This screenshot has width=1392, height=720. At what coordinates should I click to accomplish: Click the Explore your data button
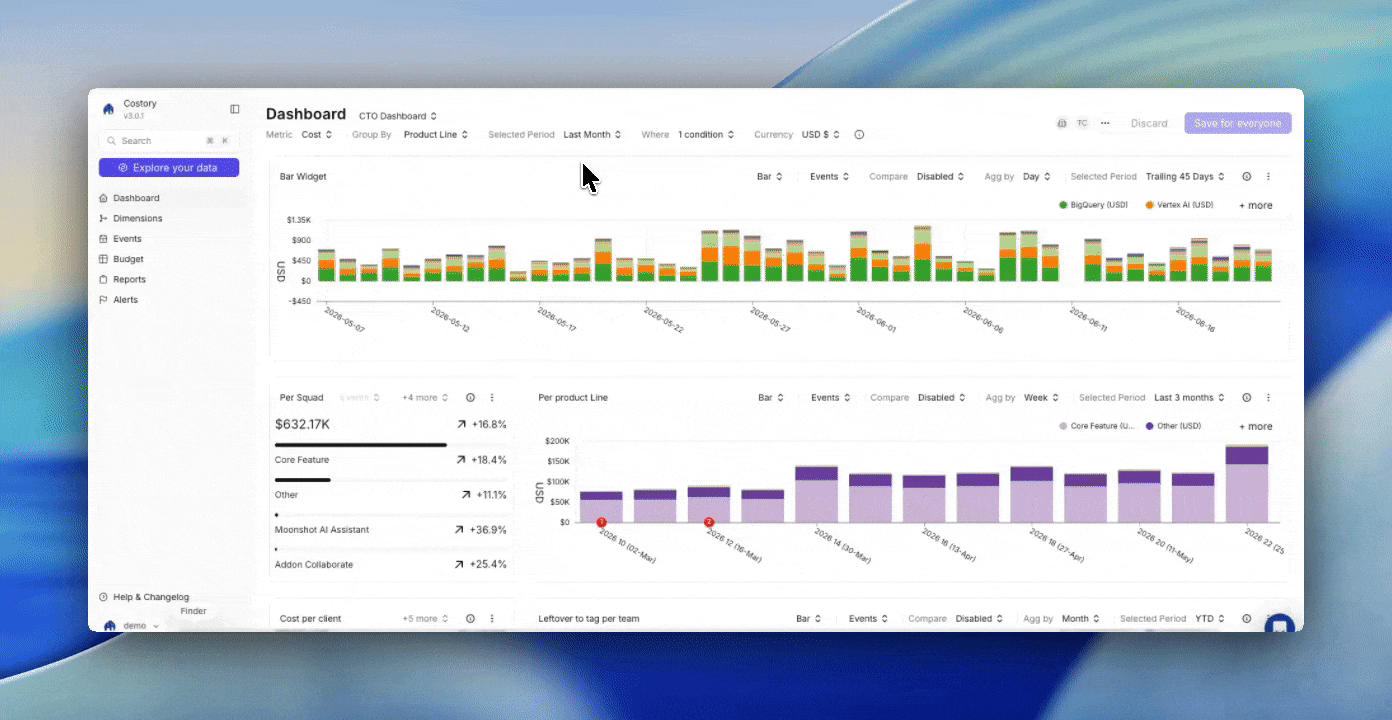(169, 167)
